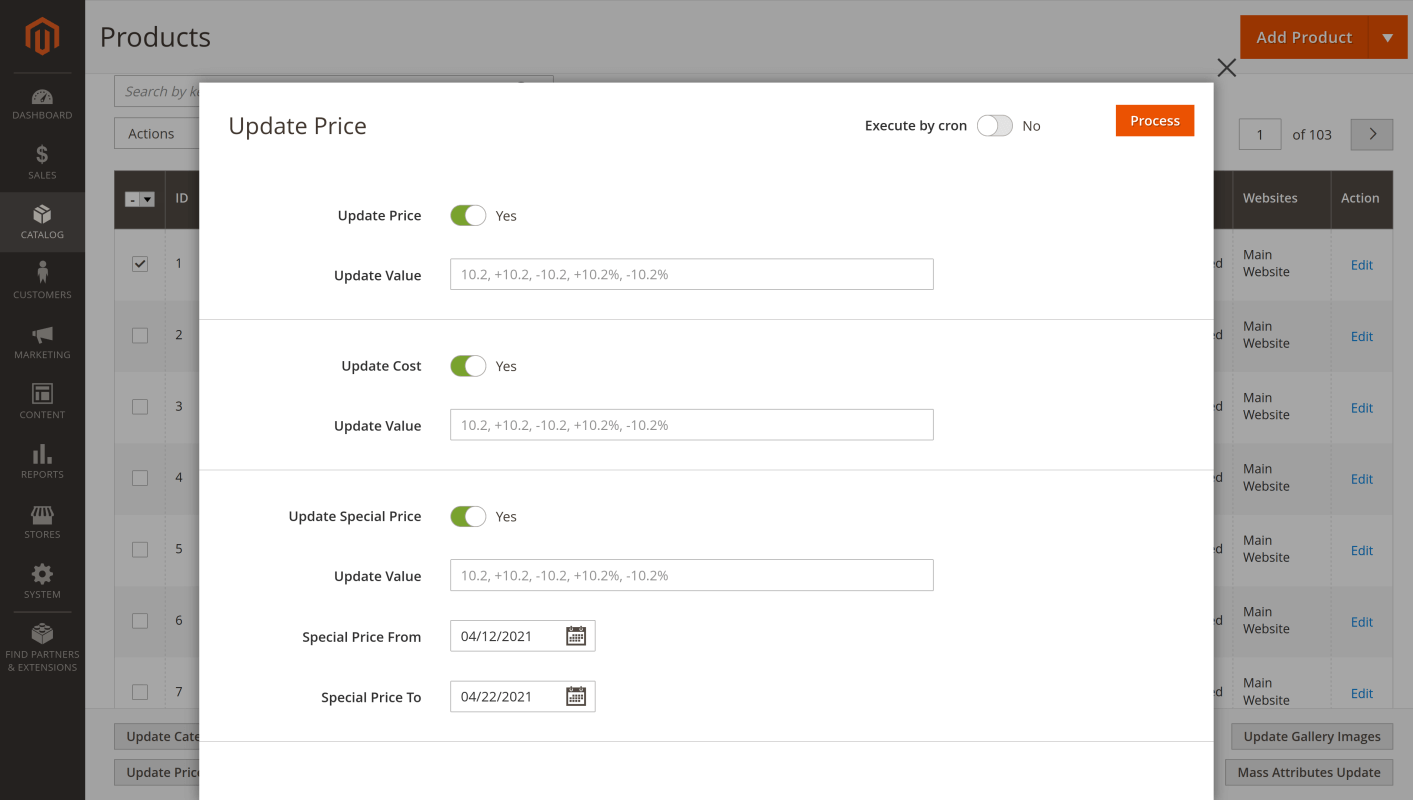The width and height of the screenshot is (1413, 800).
Task: Toggle Execute by cron on
Action: 994,125
